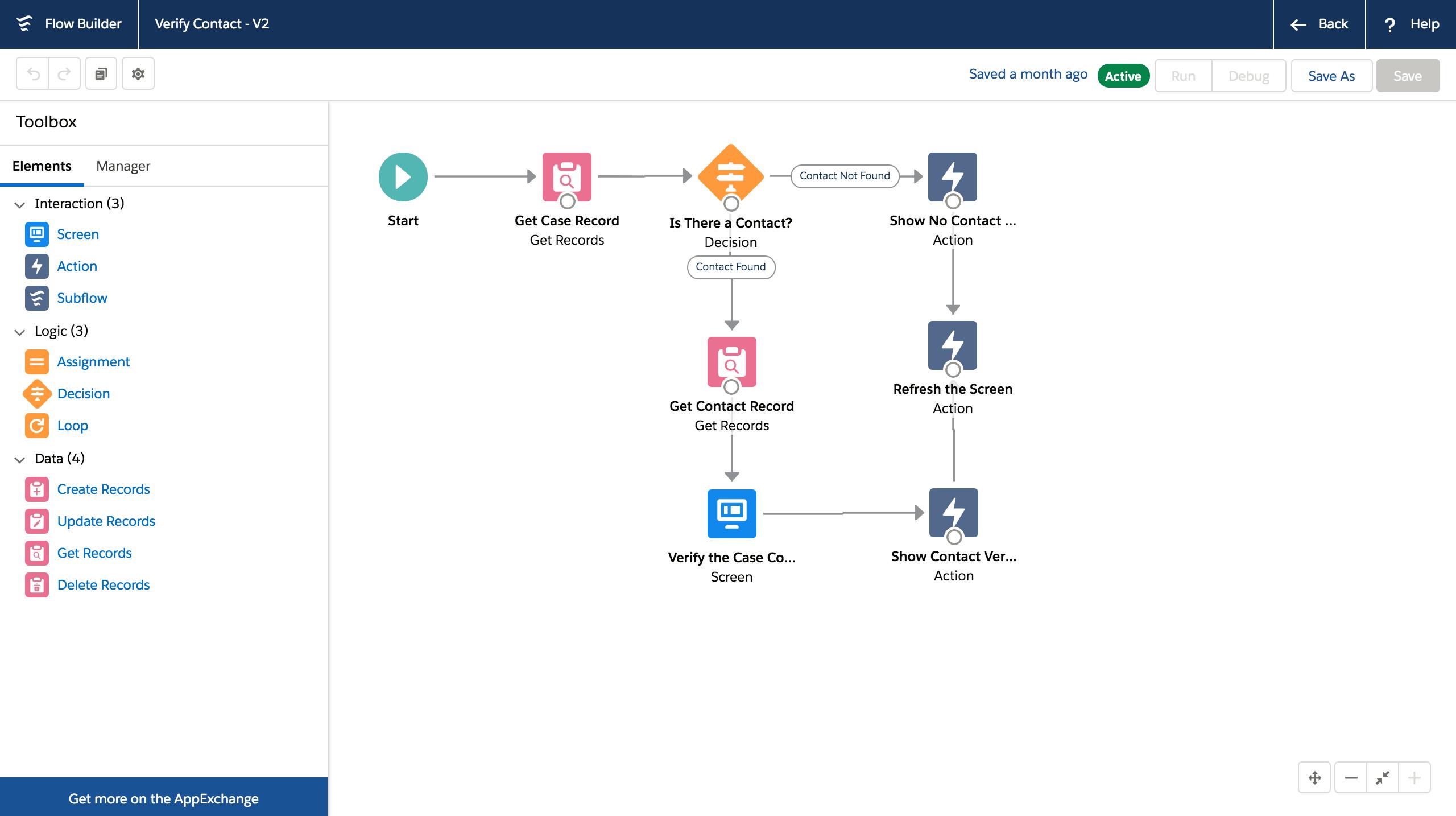Toggle the Active status indicator
This screenshot has width=1456, height=816.
1123,75
